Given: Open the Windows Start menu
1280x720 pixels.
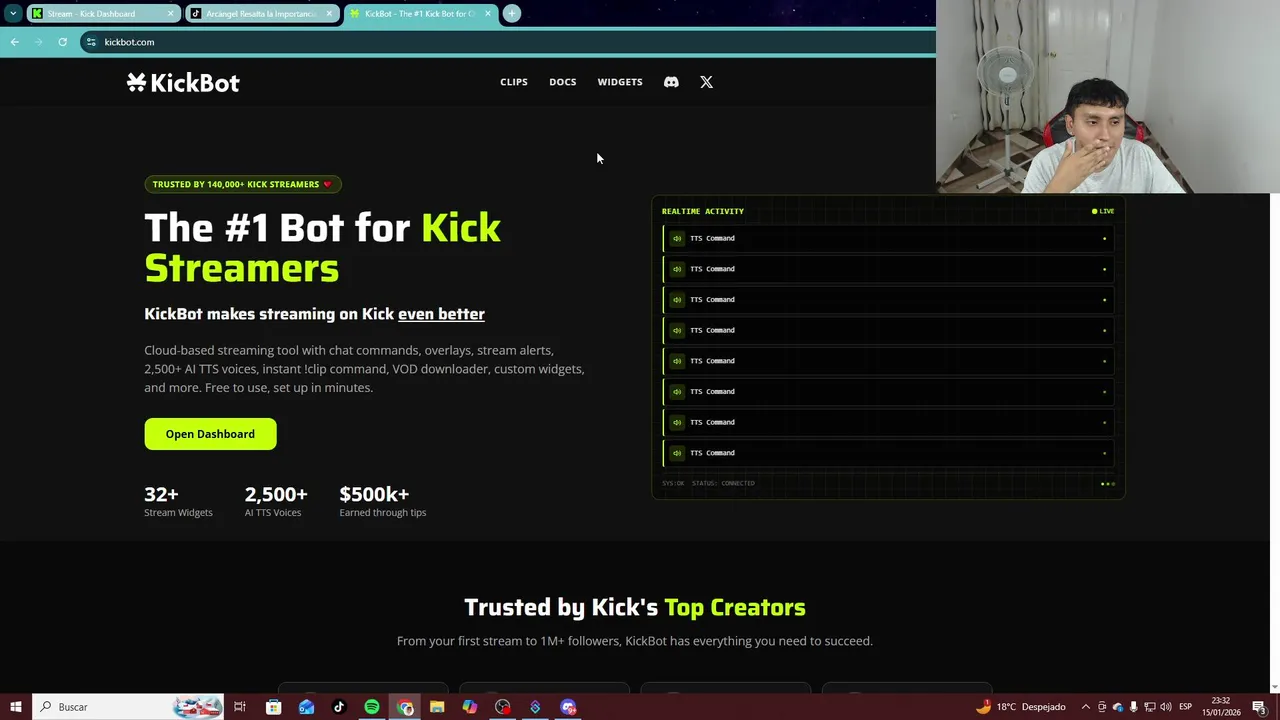Looking at the screenshot, I should 15,707.
